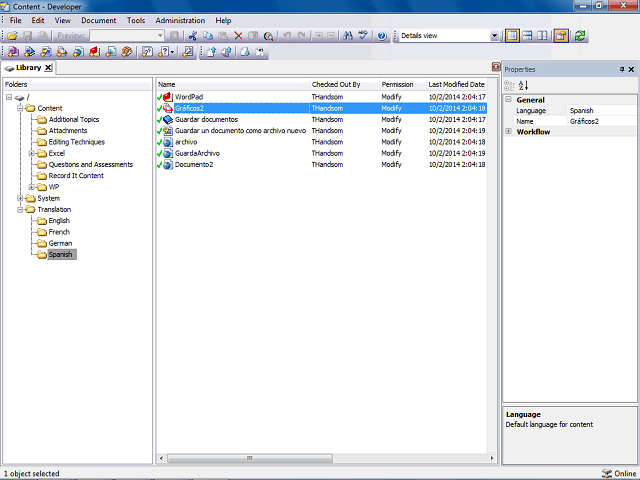Viewport: 640px width, 480px height.
Task: Run spell check with the ABC icon
Action: click(x=363, y=36)
